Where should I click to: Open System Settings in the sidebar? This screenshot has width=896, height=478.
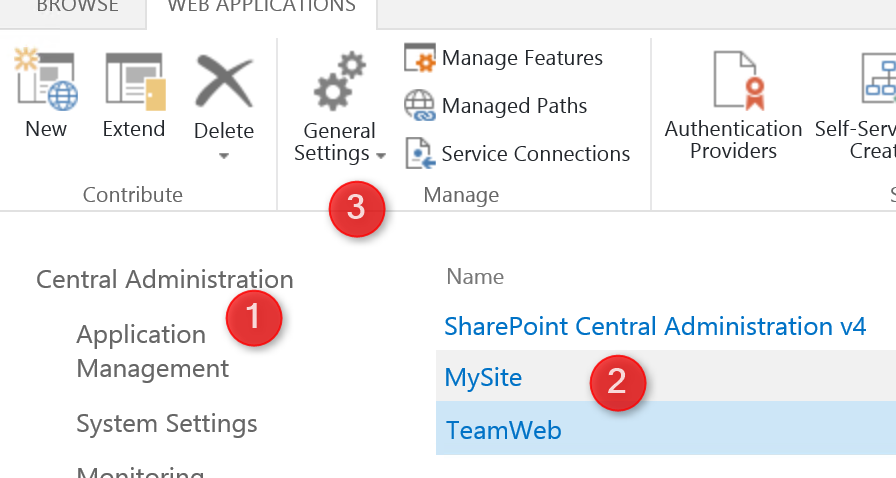click(x=167, y=424)
